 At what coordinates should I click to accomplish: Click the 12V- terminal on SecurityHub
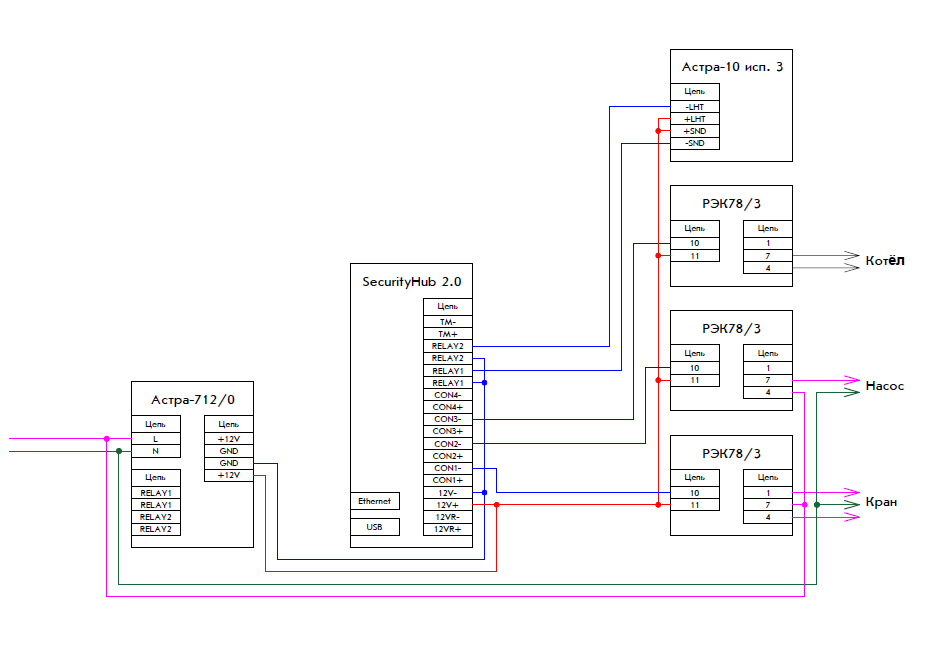[447, 492]
